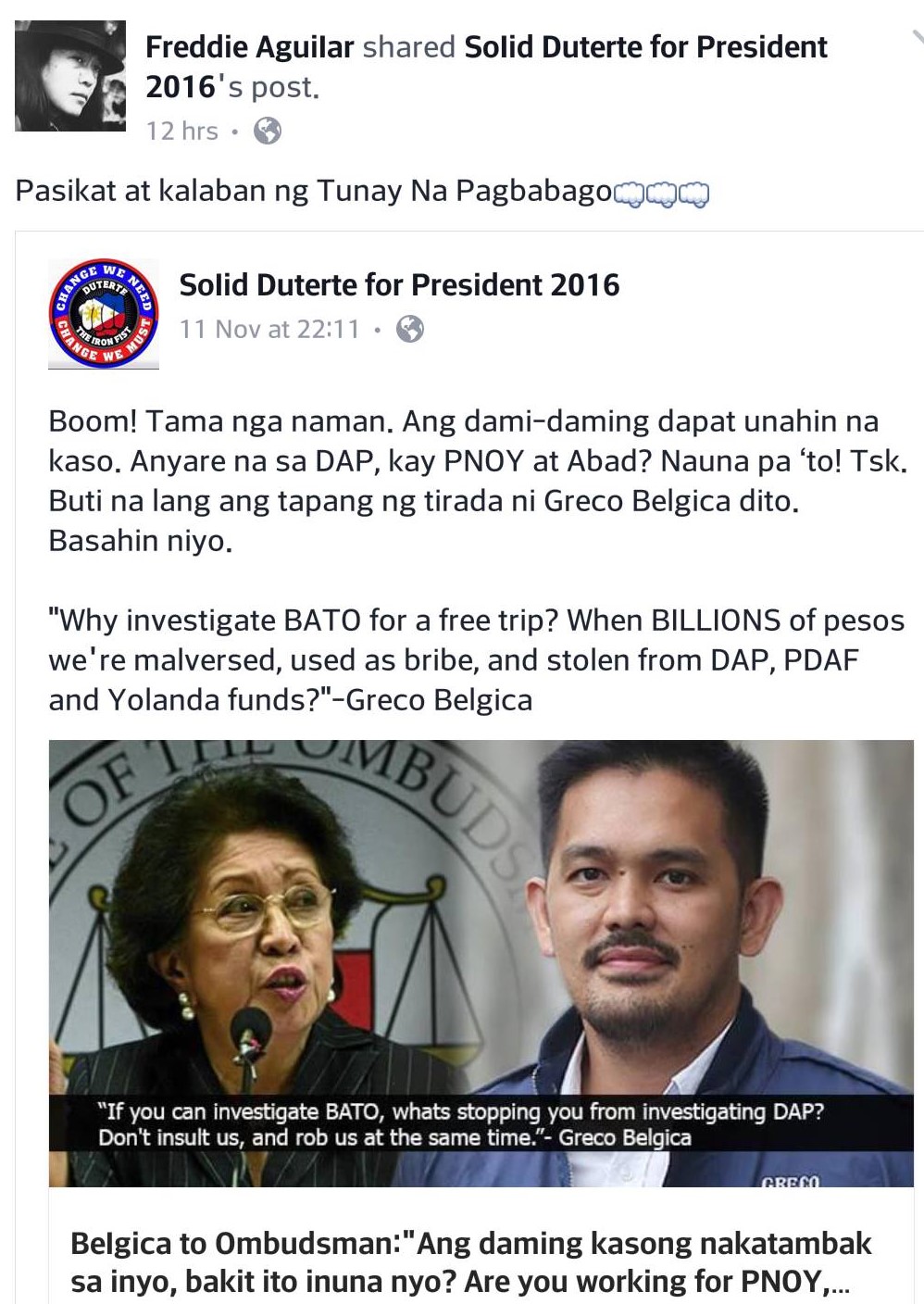The width and height of the screenshot is (924, 1304).
Task: Click the Greco Belgica quote caption on the image
Action: [x=461, y=1124]
